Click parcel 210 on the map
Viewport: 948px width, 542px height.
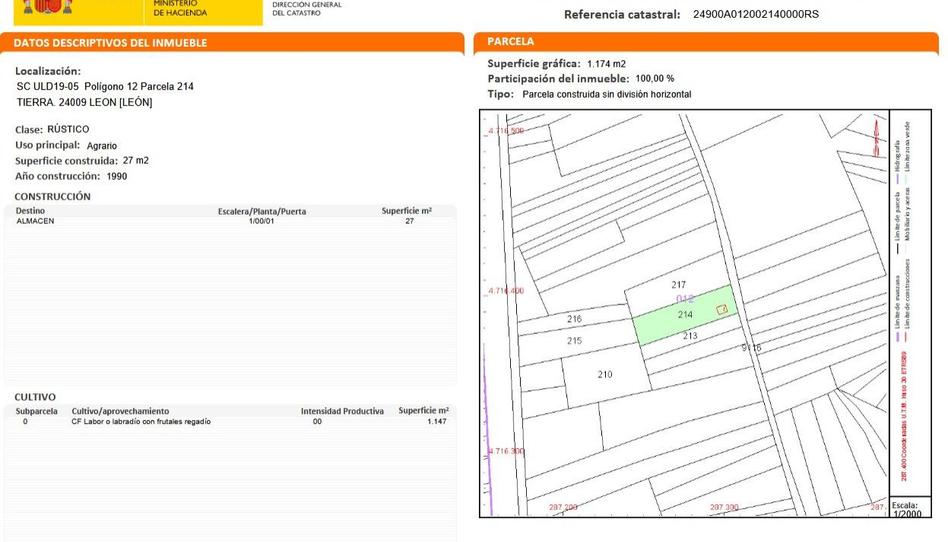604,374
